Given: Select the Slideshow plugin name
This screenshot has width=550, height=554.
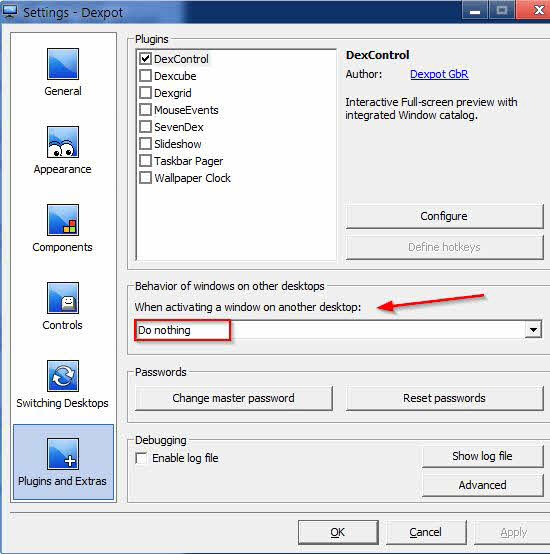Looking at the screenshot, I should click(178, 144).
